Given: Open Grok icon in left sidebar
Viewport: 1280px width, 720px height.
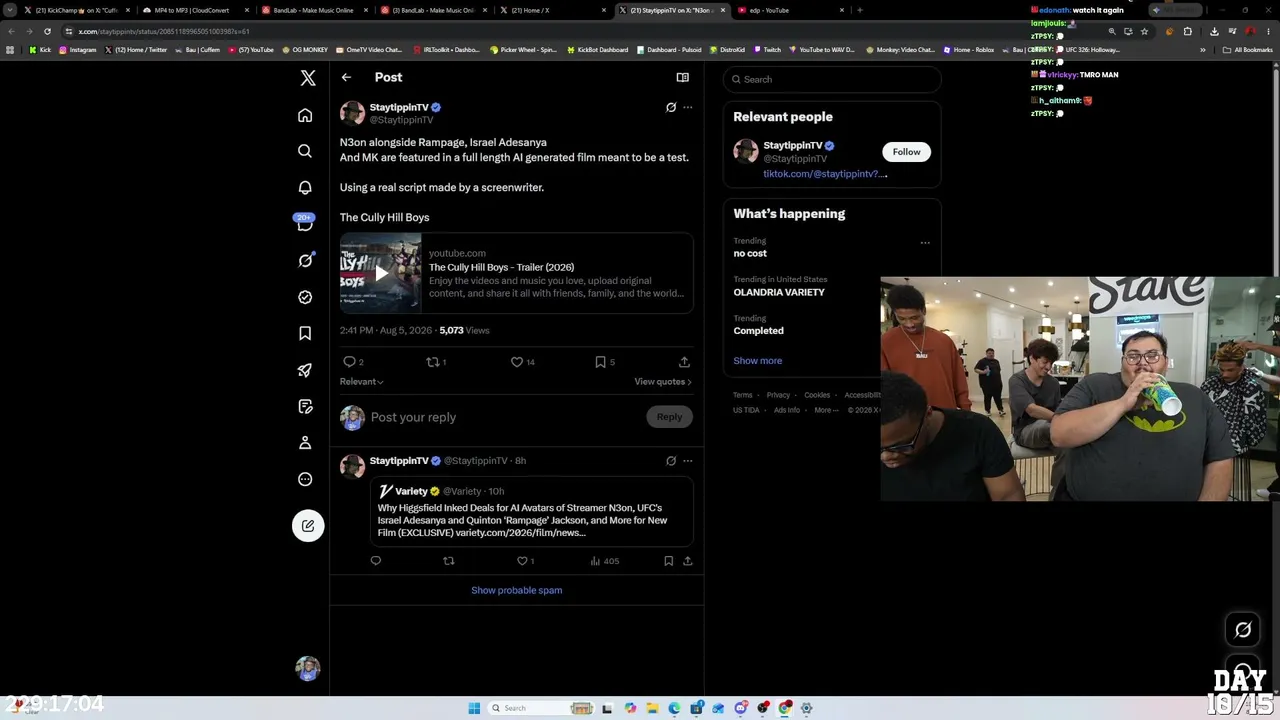Looking at the screenshot, I should click(x=305, y=261).
